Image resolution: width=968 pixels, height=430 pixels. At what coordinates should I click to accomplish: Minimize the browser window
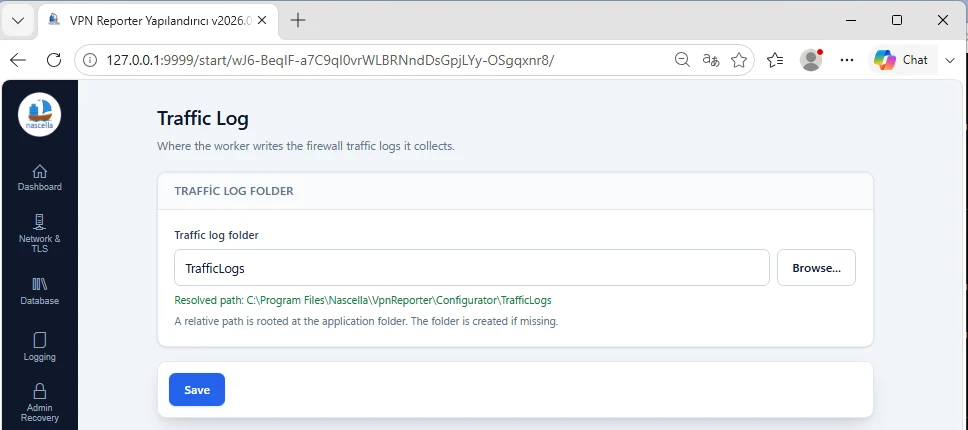852,20
